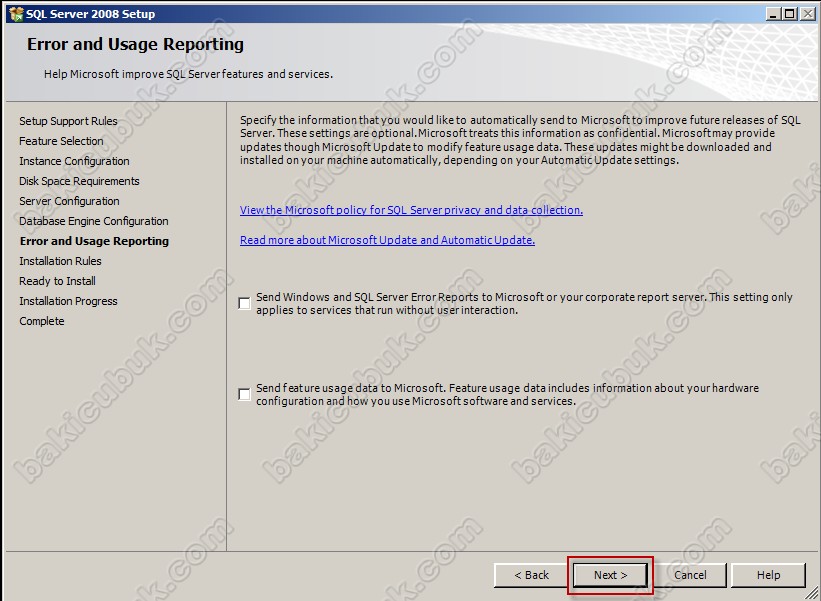Select Installation Rules step
The image size is (821, 601).
(x=60, y=261)
